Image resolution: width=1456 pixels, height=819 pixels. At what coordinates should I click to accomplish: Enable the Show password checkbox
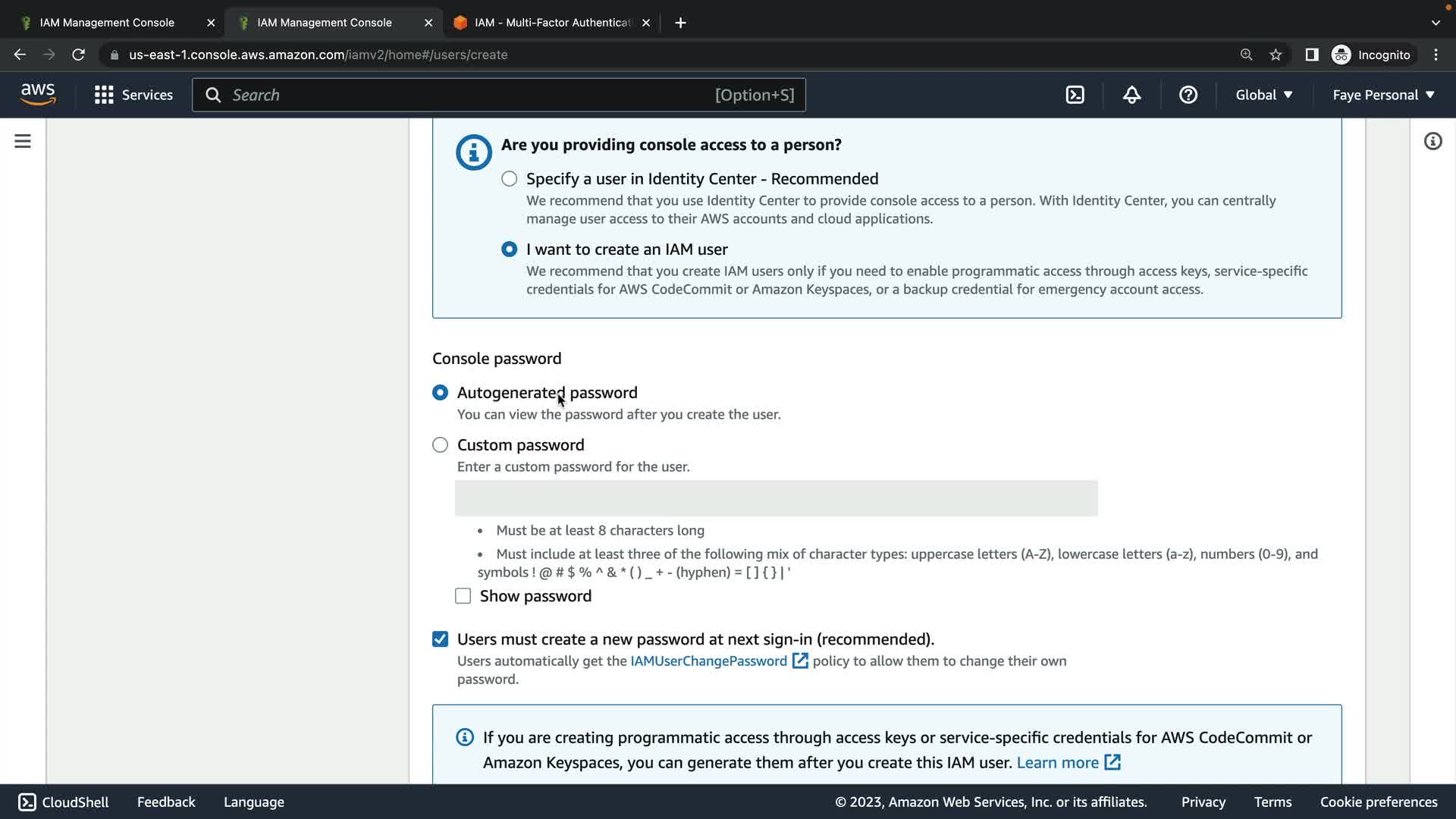[x=463, y=596]
